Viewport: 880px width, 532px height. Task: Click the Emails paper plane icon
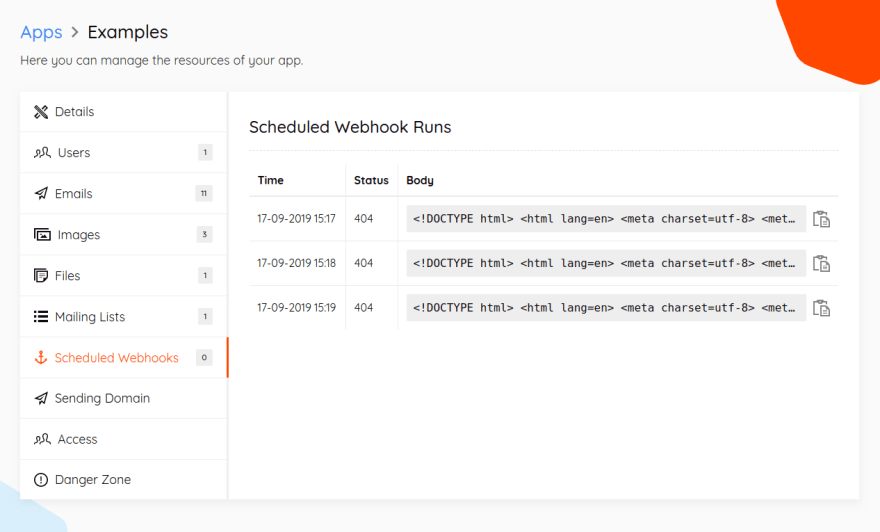pyautogui.click(x=41, y=194)
